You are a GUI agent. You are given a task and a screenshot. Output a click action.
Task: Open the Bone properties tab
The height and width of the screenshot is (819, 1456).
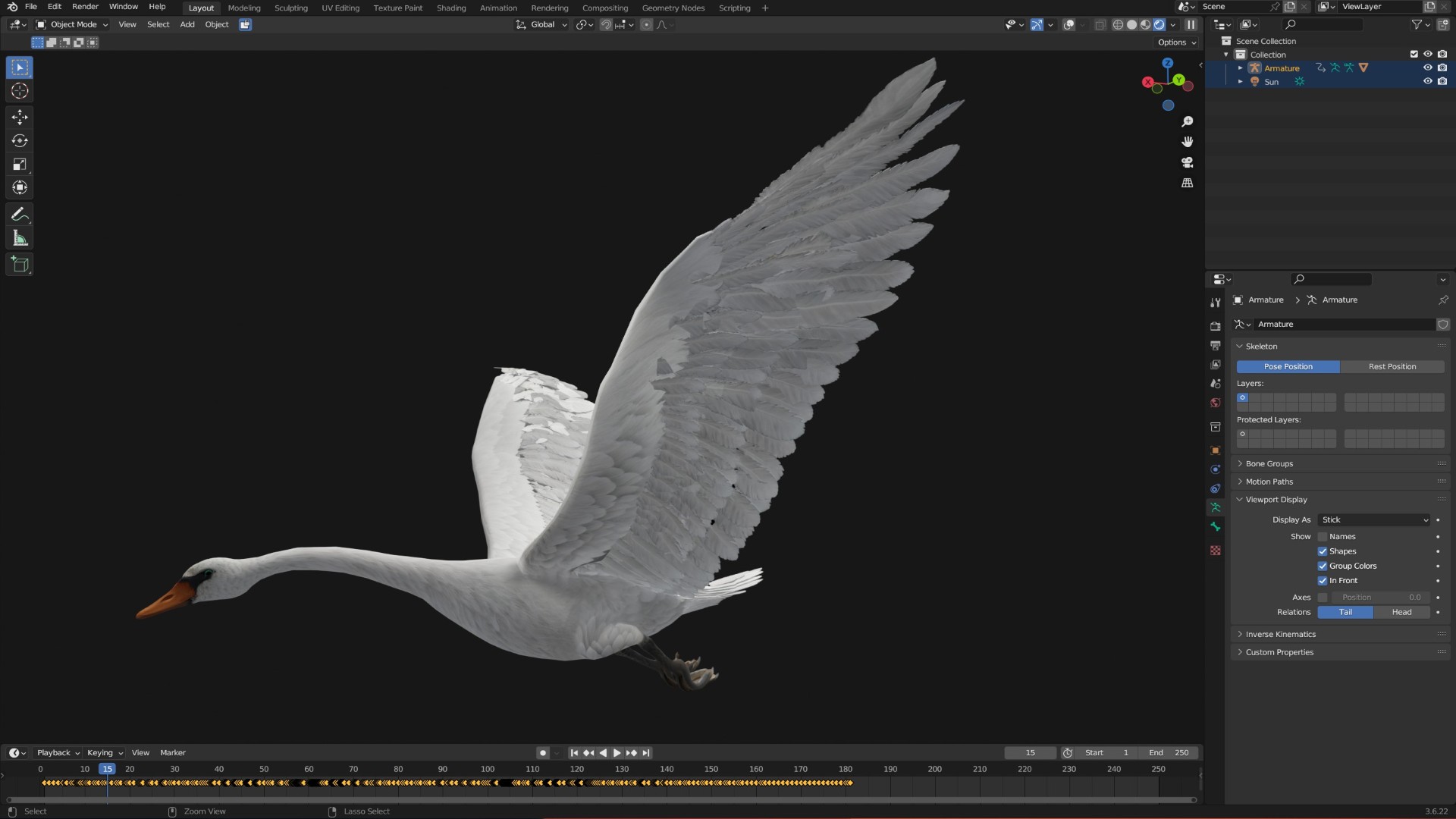tap(1216, 527)
